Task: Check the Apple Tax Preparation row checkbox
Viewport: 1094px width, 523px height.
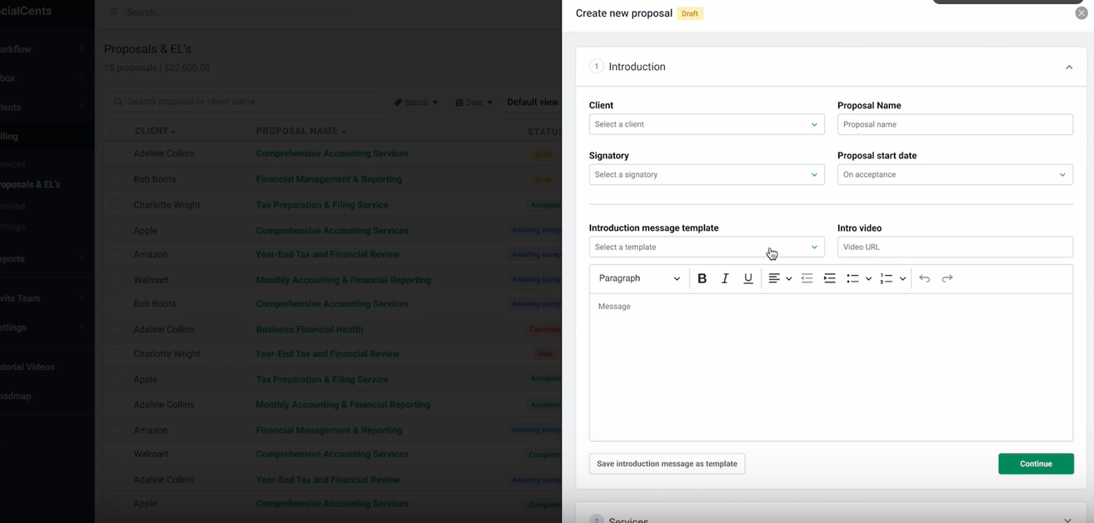Action: 115,380
